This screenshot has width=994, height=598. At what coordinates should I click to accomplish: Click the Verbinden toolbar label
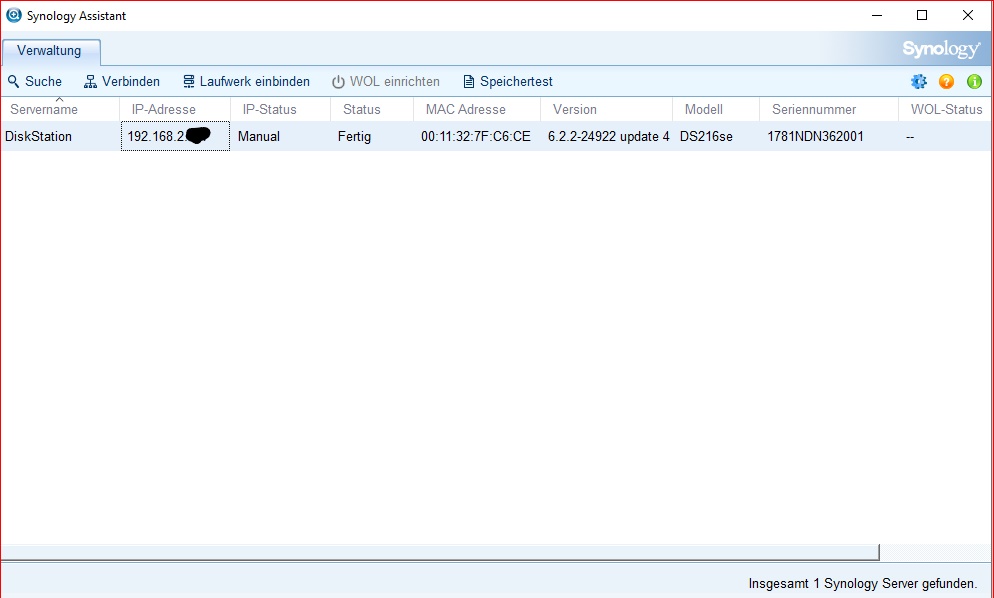click(x=131, y=82)
